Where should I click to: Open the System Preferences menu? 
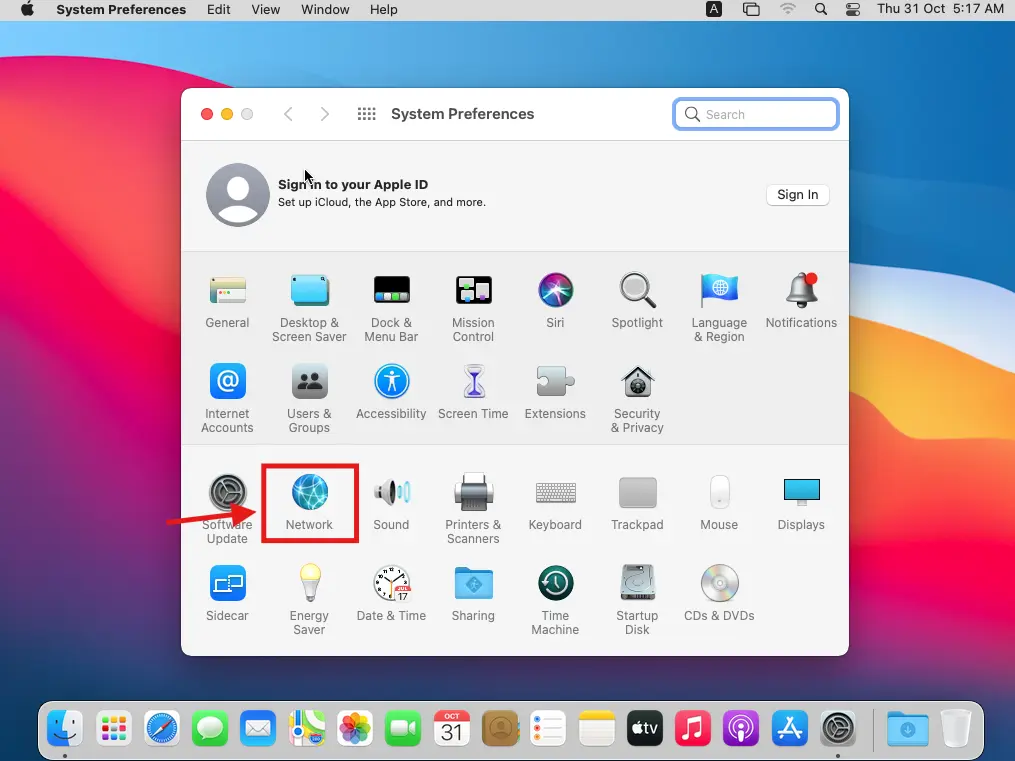pos(121,10)
